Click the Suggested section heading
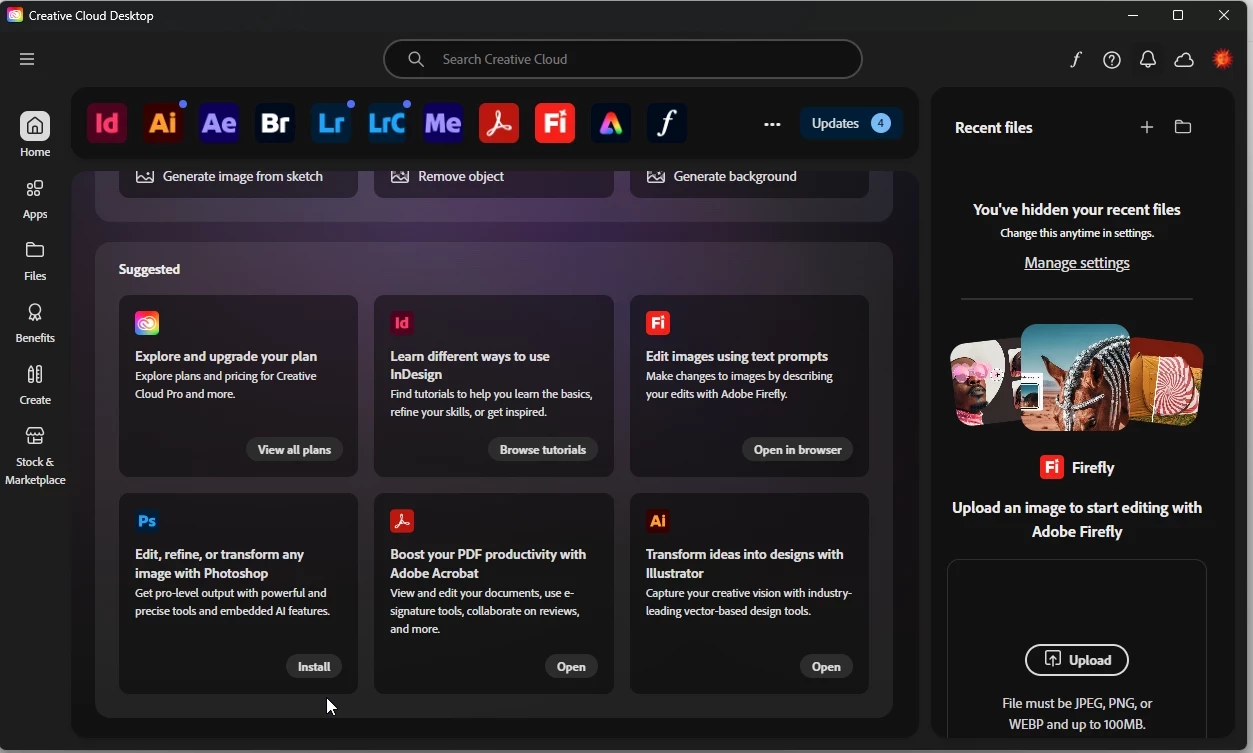Image resolution: width=1253 pixels, height=753 pixels. click(149, 269)
